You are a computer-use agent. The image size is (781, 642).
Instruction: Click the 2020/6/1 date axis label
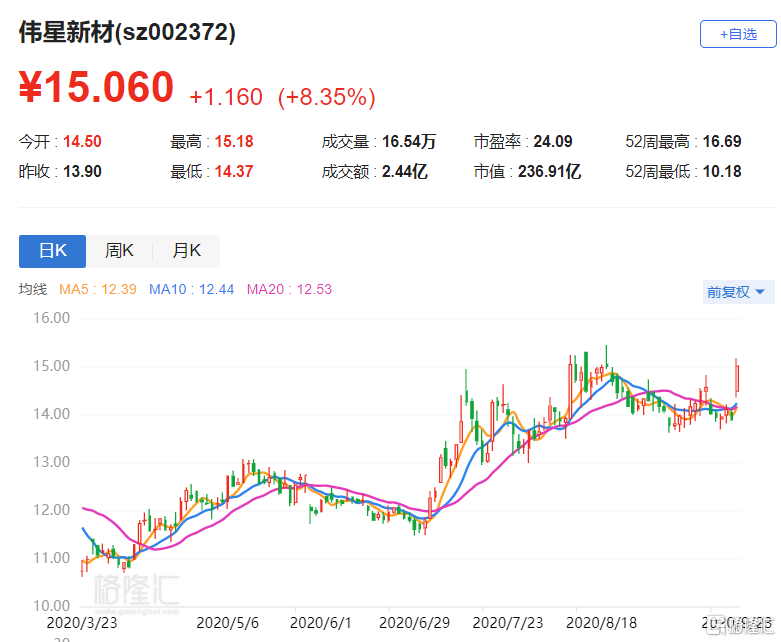[x=321, y=623]
